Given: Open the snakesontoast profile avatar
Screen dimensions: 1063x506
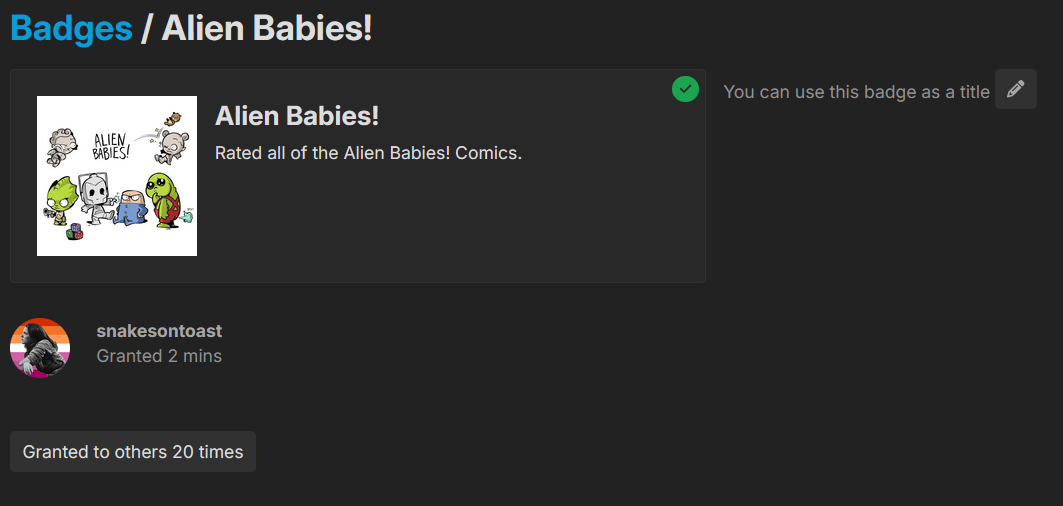Looking at the screenshot, I should pyautogui.click(x=40, y=347).
